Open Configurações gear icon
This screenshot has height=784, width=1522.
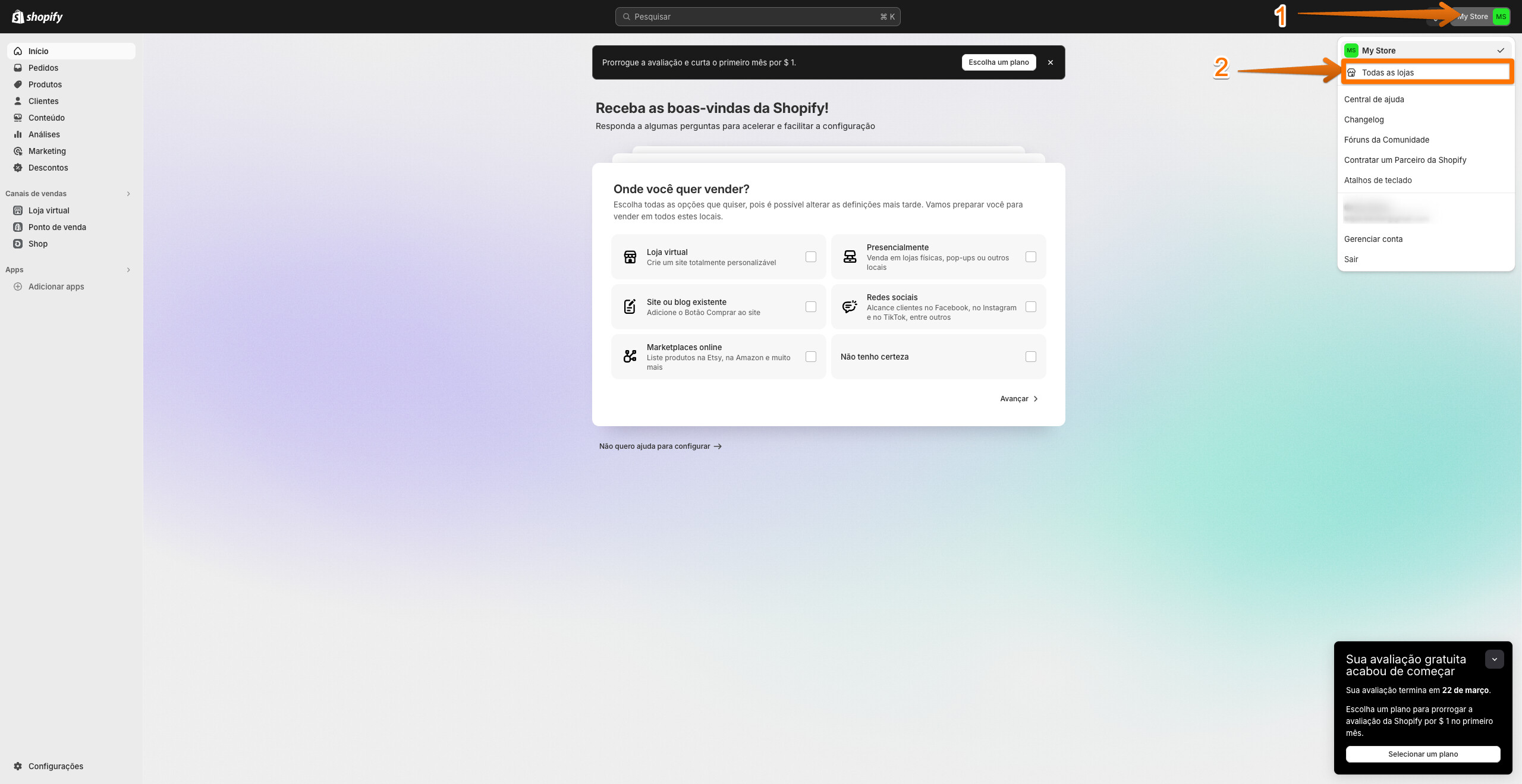tap(18, 766)
